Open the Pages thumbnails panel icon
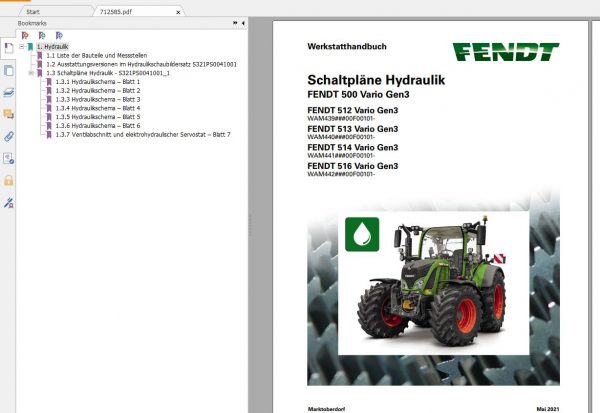Screen dimensions: 600x413 (8, 70)
